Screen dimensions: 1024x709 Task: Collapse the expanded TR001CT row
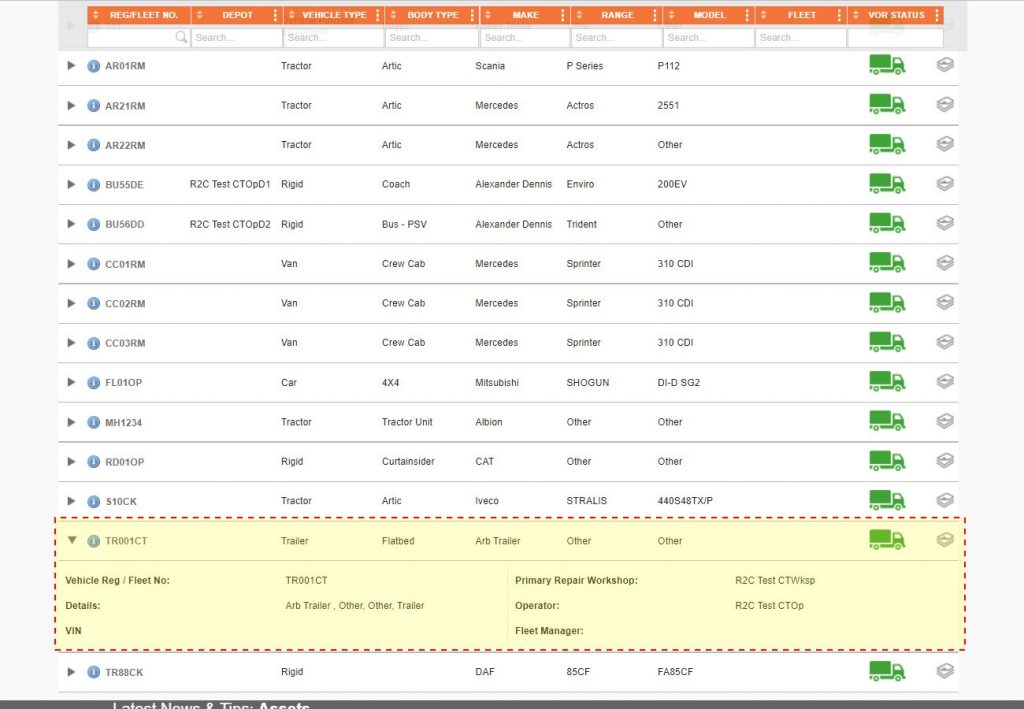tap(70, 539)
